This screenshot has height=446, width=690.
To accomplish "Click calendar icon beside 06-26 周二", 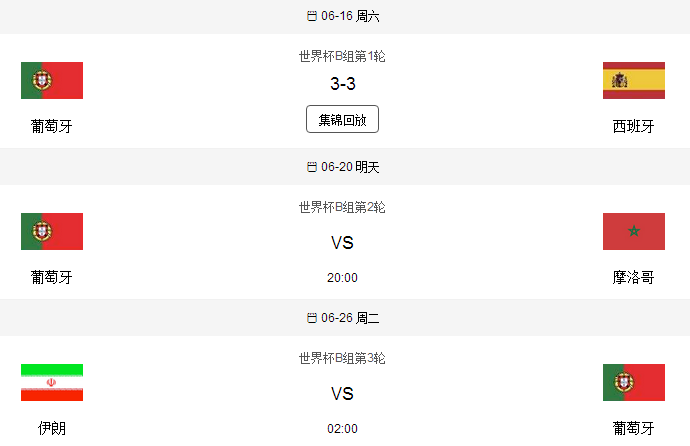I will (x=312, y=318).
